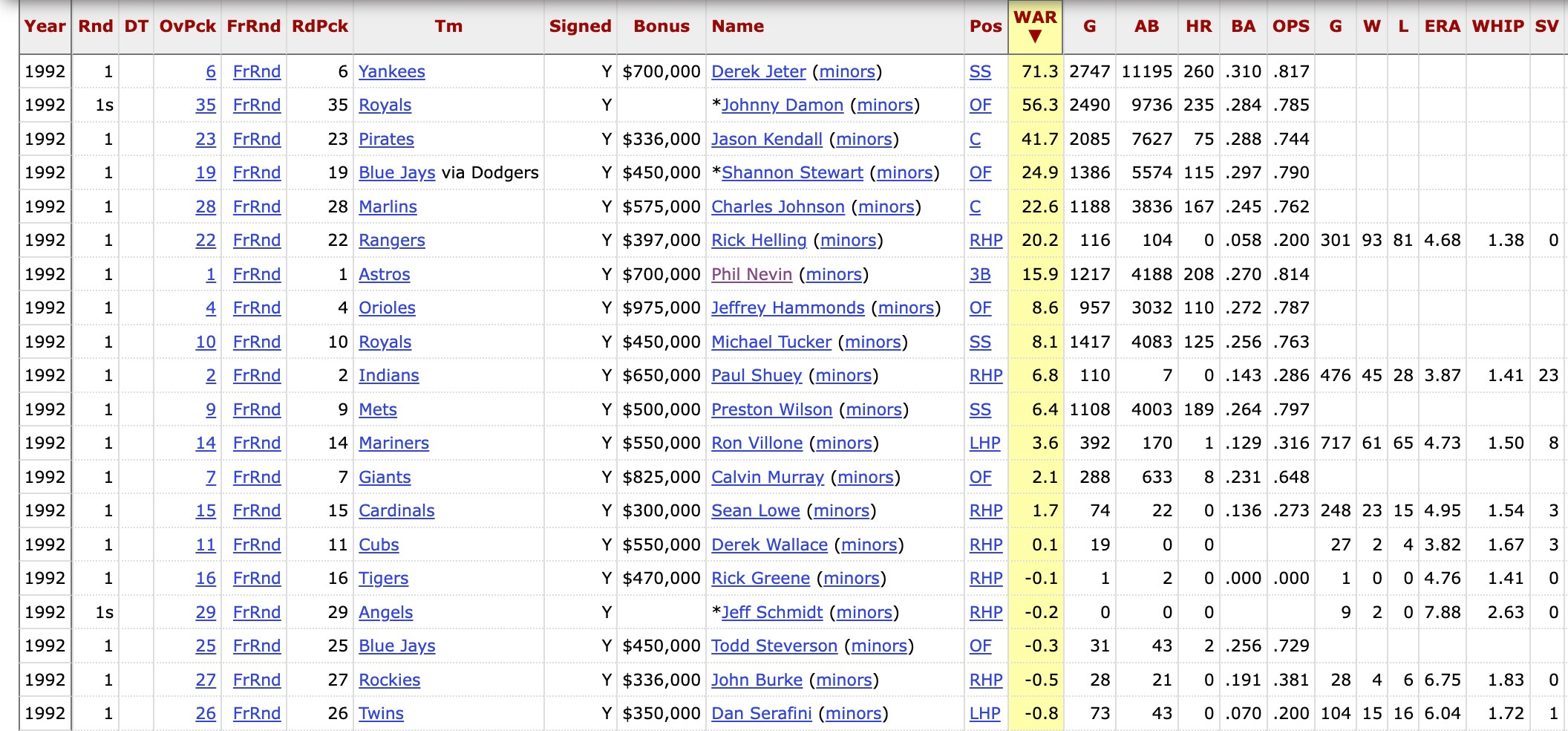Open LHP position link for Ron Villone
Viewport: 1568px width, 731px height.
[984, 444]
